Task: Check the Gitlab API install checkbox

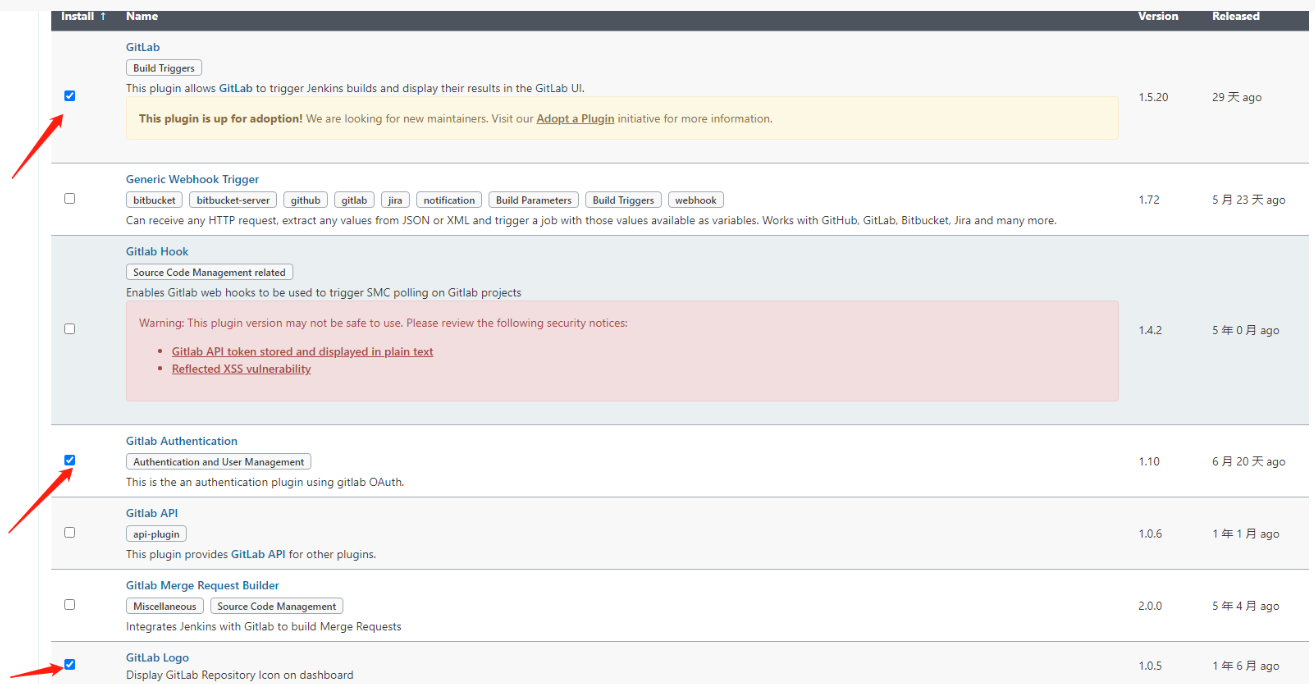Action: point(70,532)
